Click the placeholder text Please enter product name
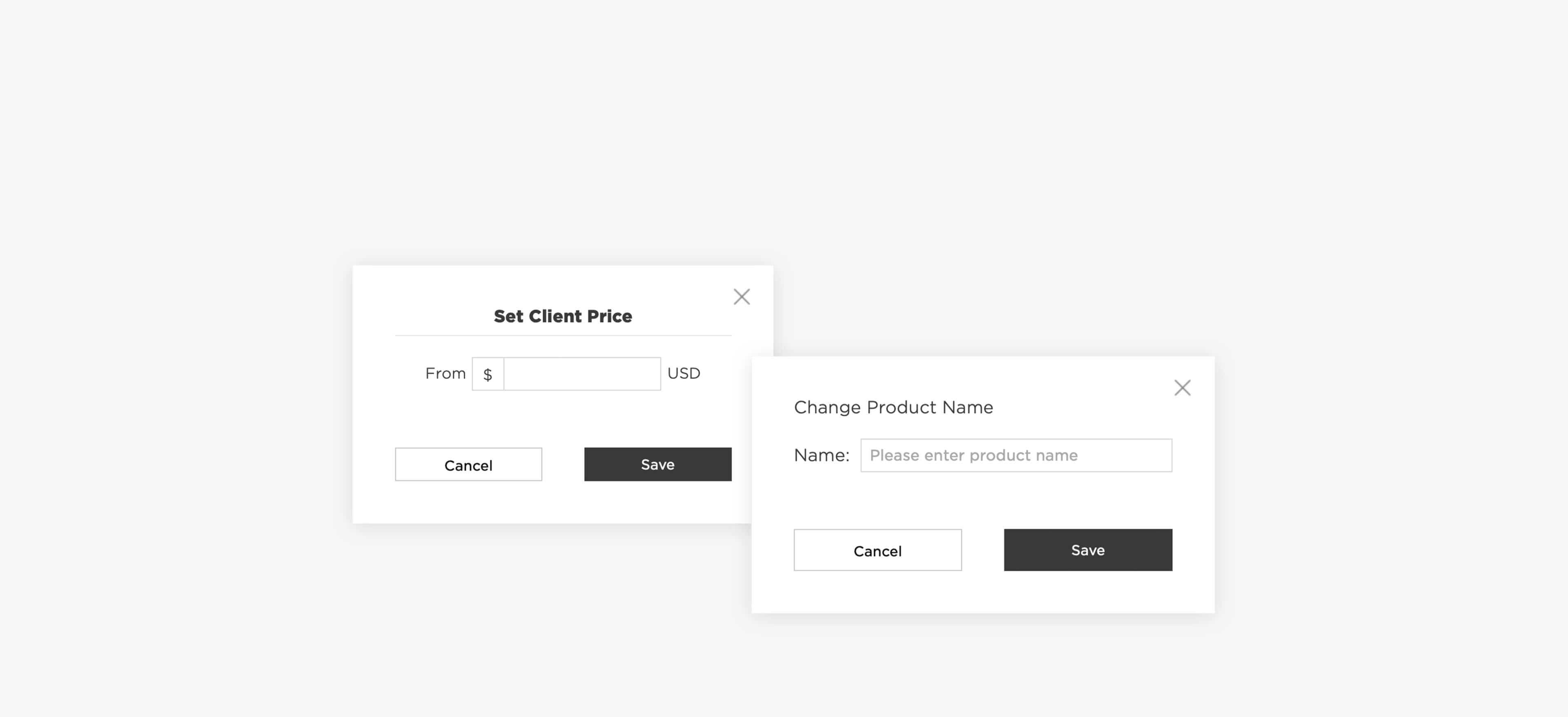This screenshot has height=717, width=1568. point(973,455)
